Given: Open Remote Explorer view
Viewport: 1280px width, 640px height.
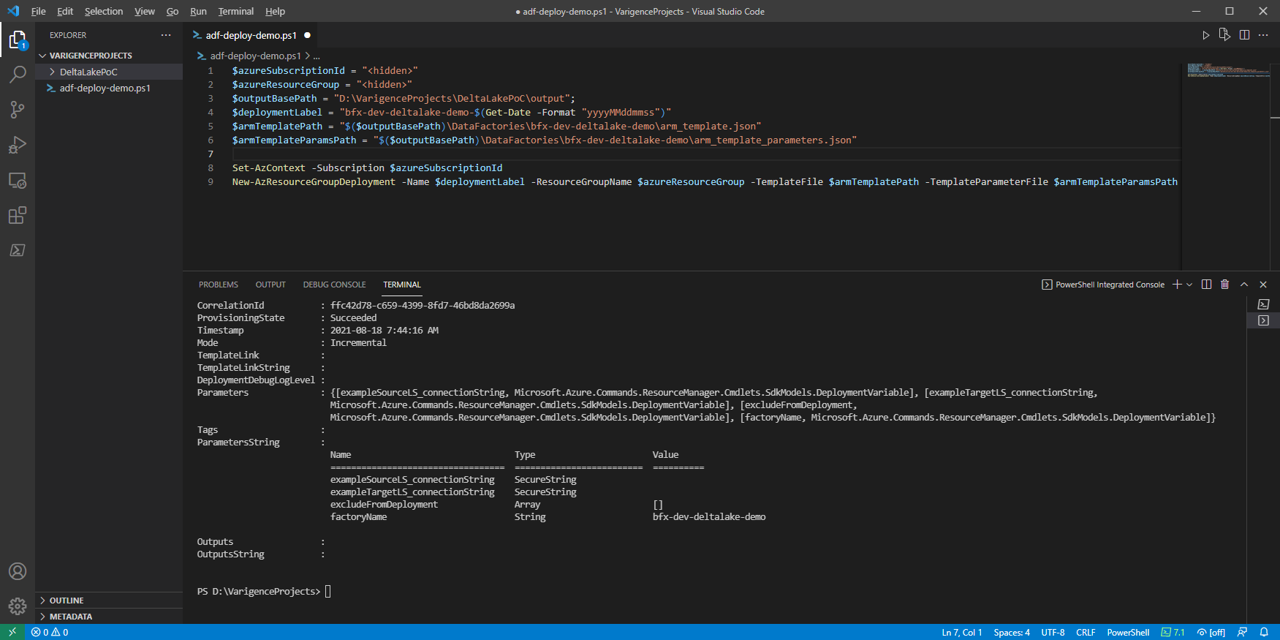Looking at the screenshot, I should point(17,180).
